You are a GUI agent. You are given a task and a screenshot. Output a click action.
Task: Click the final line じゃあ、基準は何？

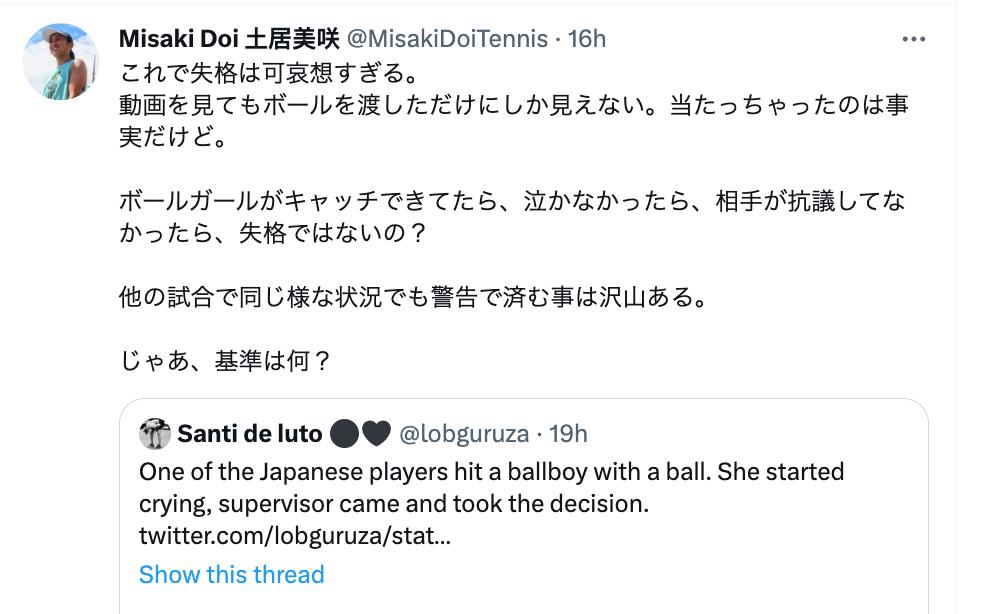tap(225, 361)
